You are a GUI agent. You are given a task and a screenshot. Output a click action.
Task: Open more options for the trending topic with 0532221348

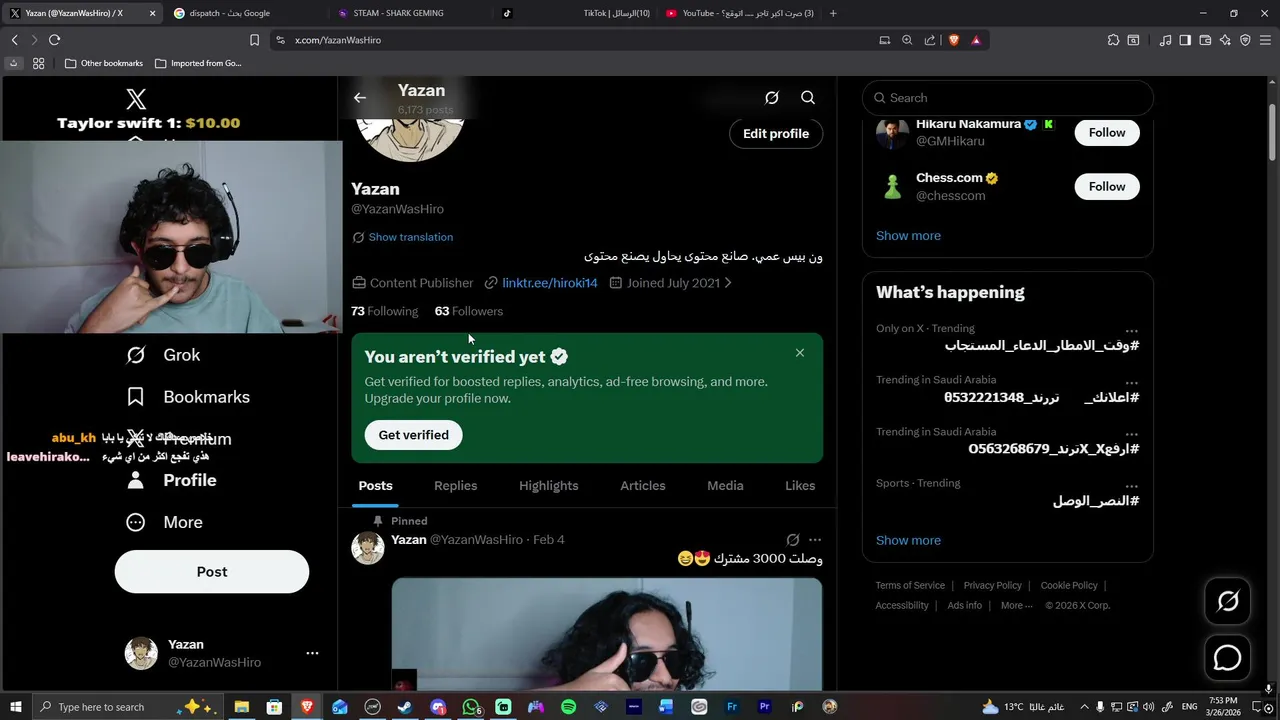click(1131, 383)
